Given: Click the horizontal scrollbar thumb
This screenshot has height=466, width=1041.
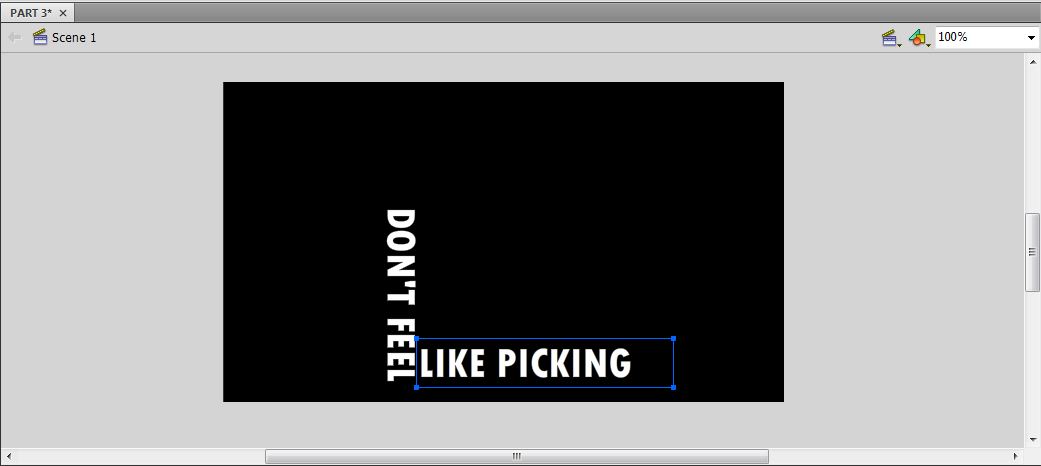Looking at the screenshot, I should point(517,456).
